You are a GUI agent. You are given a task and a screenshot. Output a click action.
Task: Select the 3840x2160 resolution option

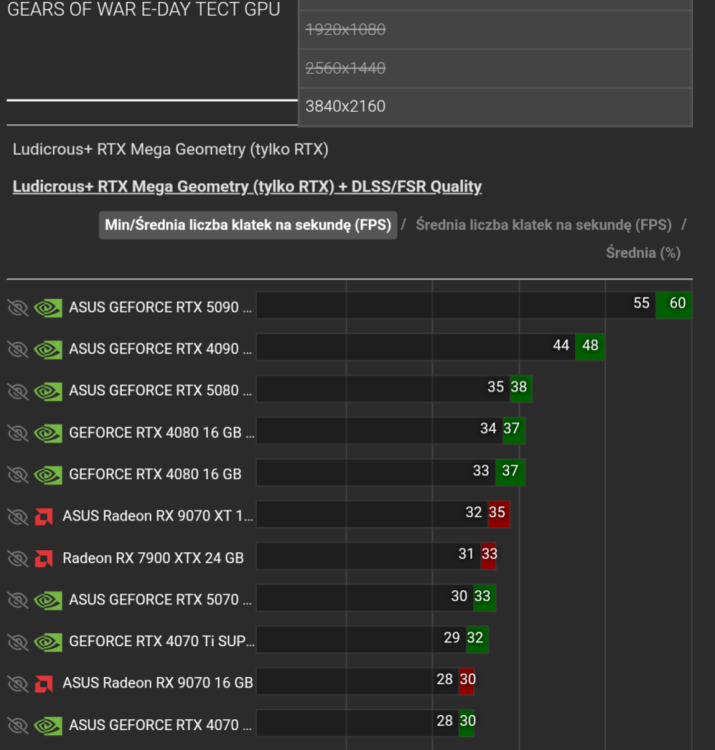click(x=495, y=107)
